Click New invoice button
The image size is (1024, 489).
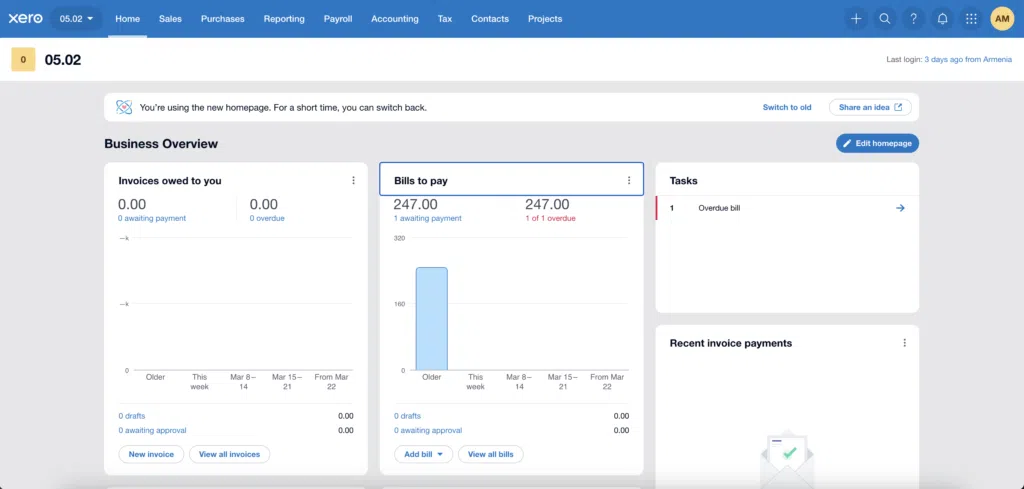[151, 454]
